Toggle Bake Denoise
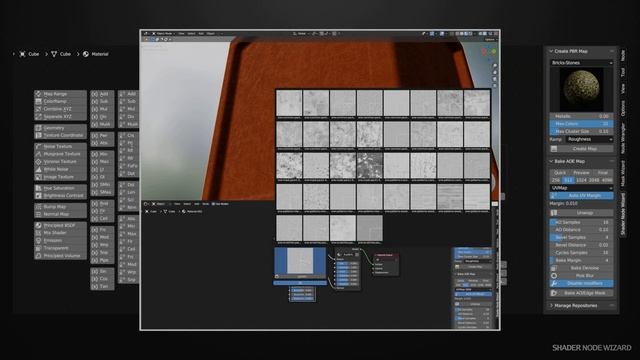Viewport: 640px width, 360px height. coord(581,268)
